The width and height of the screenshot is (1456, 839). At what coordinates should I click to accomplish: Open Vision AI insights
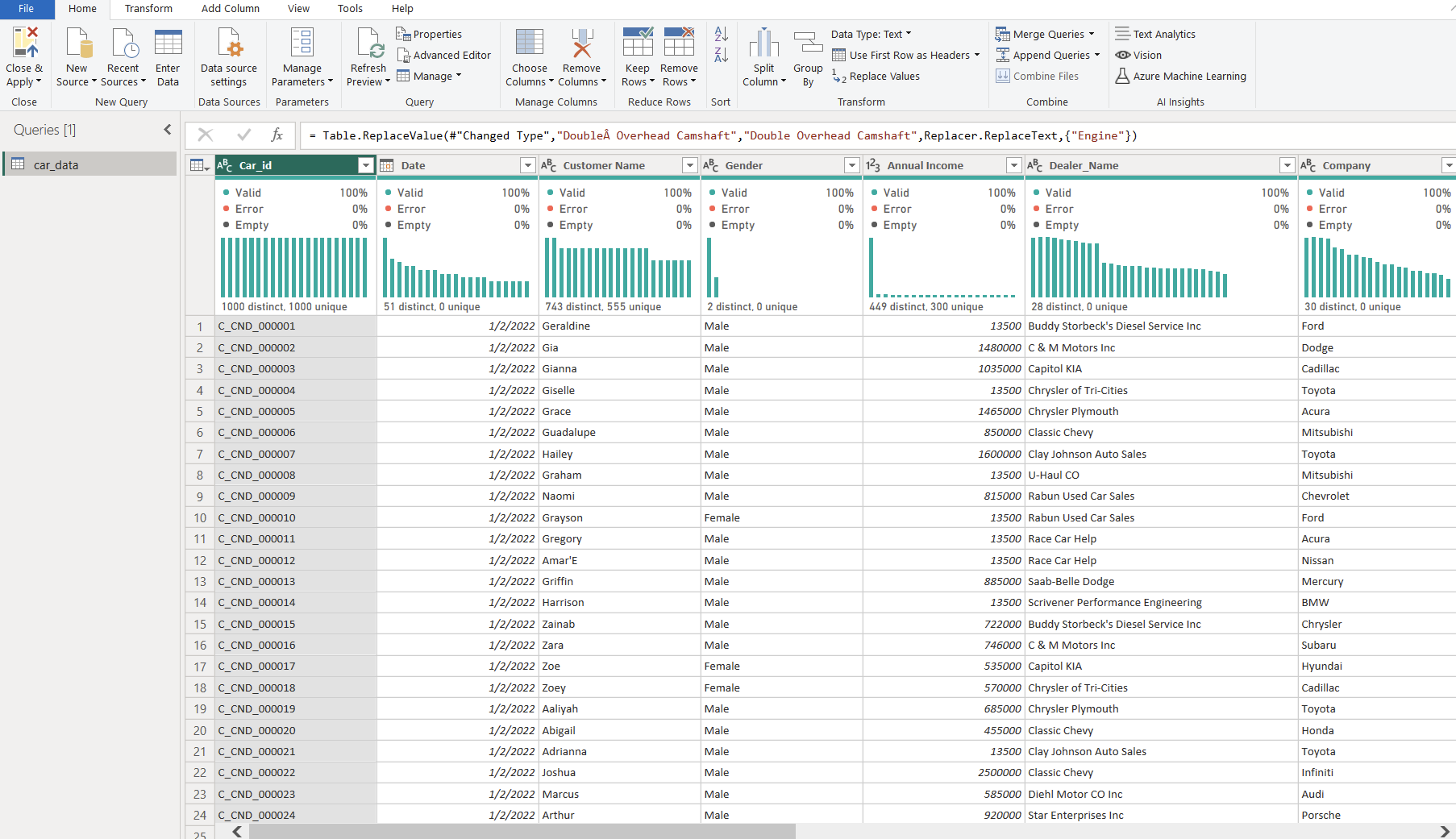(1138, 55)
